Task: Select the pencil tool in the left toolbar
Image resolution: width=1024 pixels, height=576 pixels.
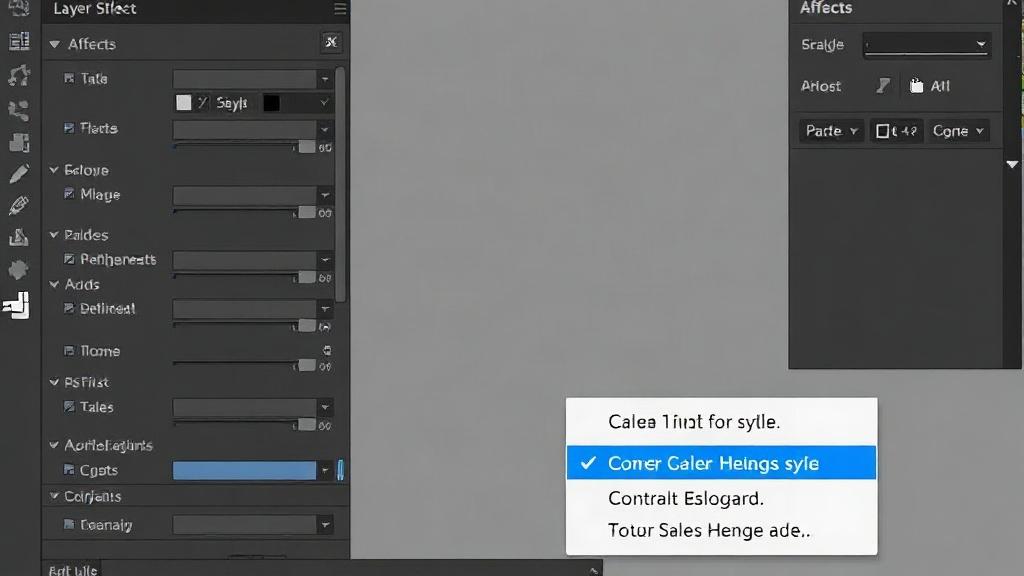Action: click(19, 174)
